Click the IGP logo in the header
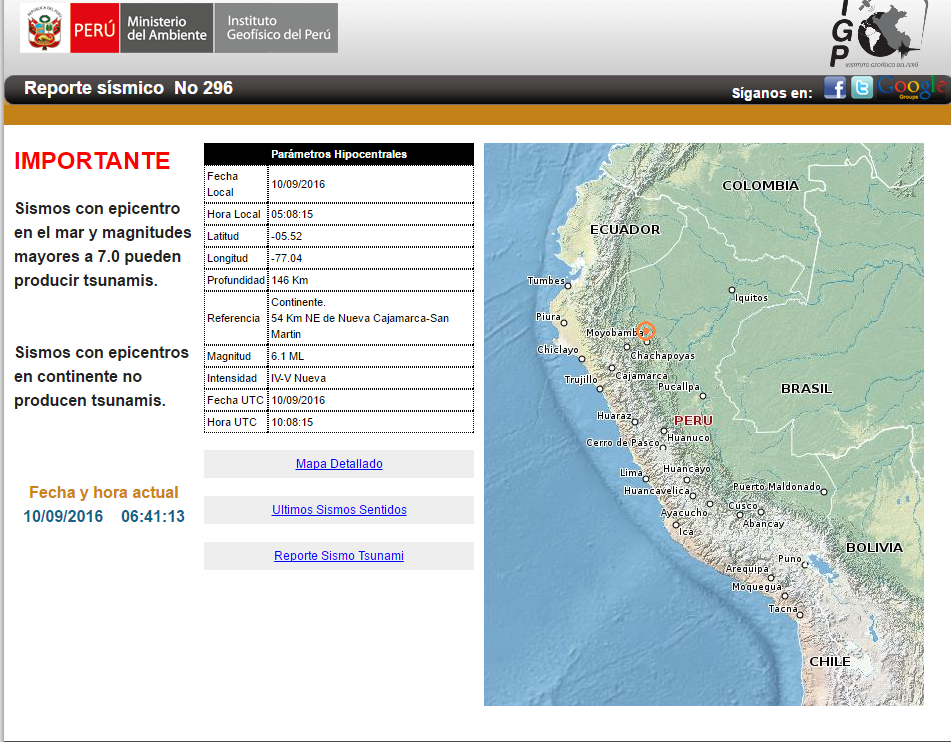This screenshot has height=742, width=951. click(880, 34)
